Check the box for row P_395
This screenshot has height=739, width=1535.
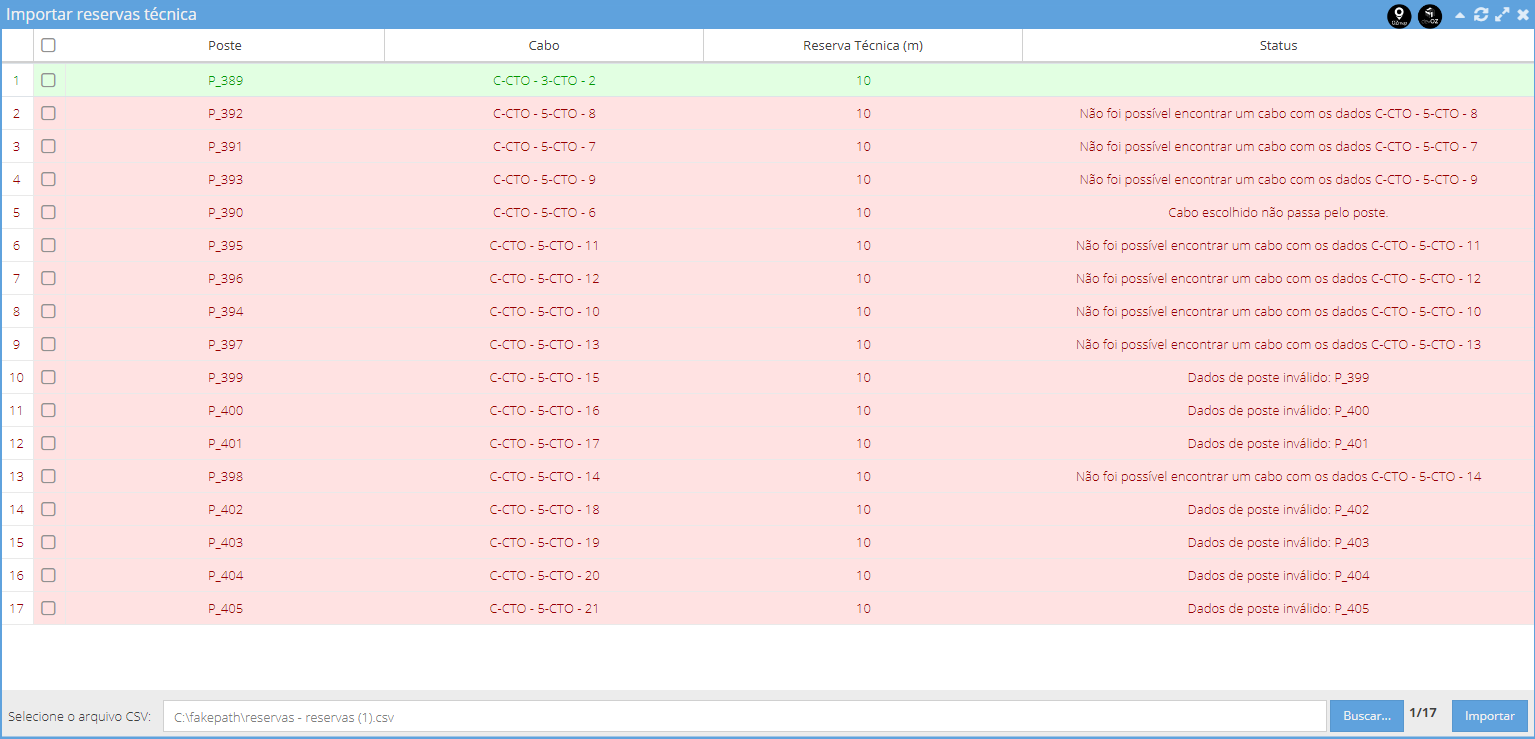tap(48, 245)
